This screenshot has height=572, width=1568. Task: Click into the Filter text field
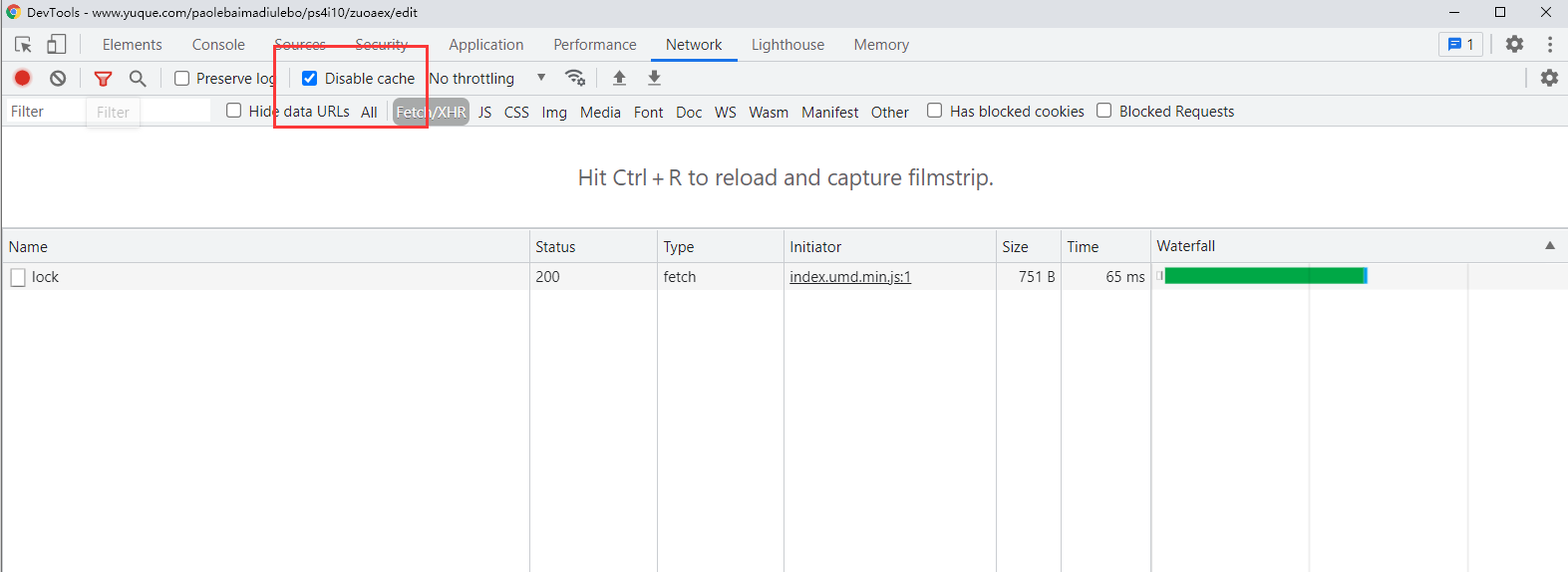click(110, 111)
